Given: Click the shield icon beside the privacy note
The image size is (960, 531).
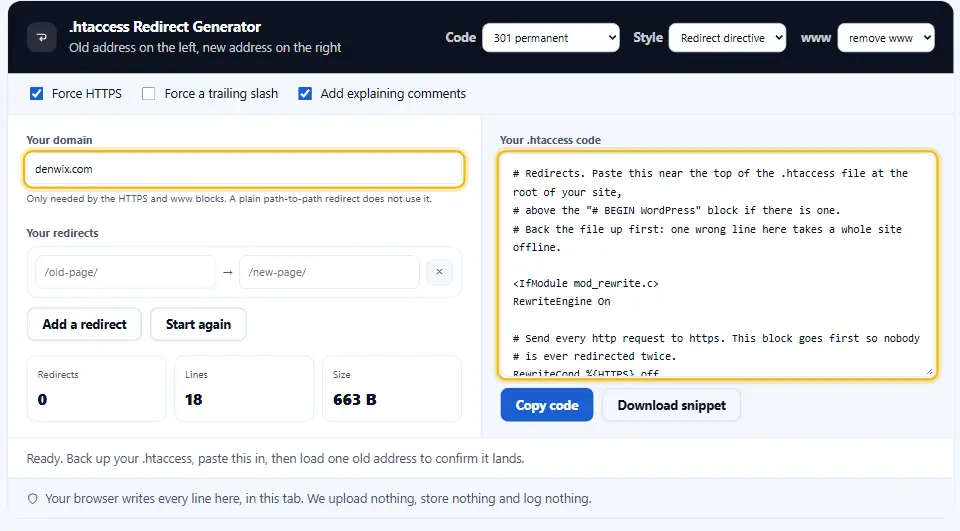Looking at the screenshot, I should point(32,499).
